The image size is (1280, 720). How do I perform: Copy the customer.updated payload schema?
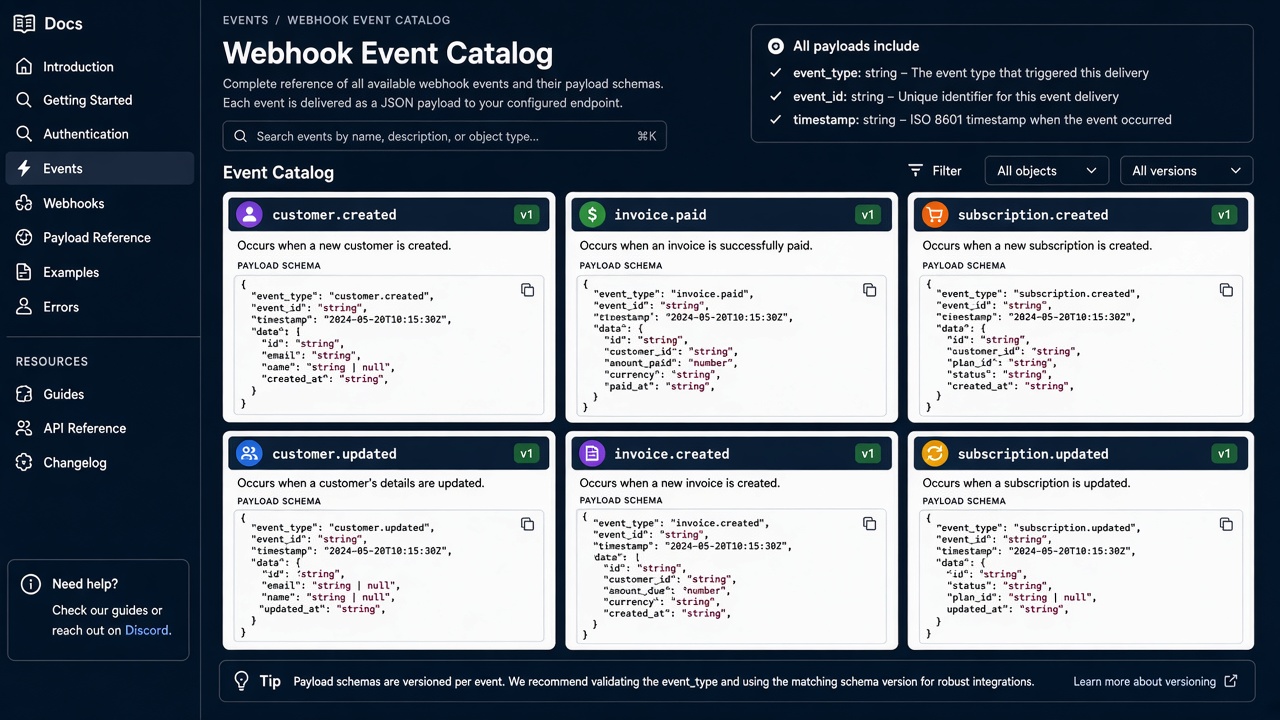(527, 524)
